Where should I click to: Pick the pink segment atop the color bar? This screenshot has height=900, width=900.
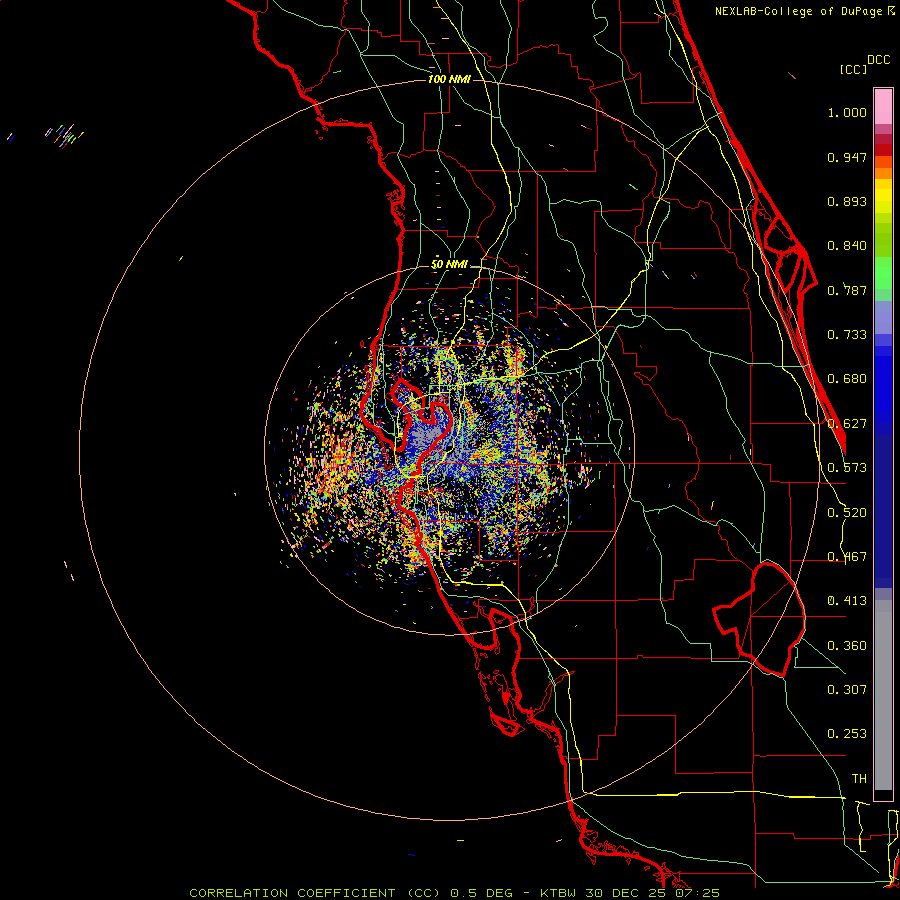click(883, 107)
